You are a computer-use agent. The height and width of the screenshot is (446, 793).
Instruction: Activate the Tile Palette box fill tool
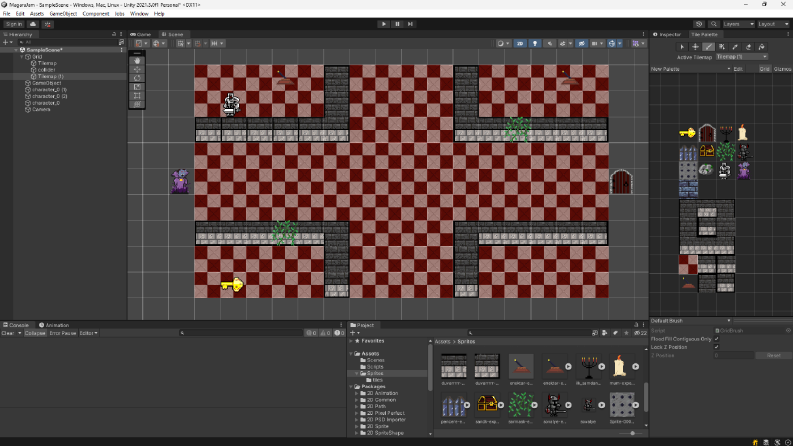[x=722, y=47]
